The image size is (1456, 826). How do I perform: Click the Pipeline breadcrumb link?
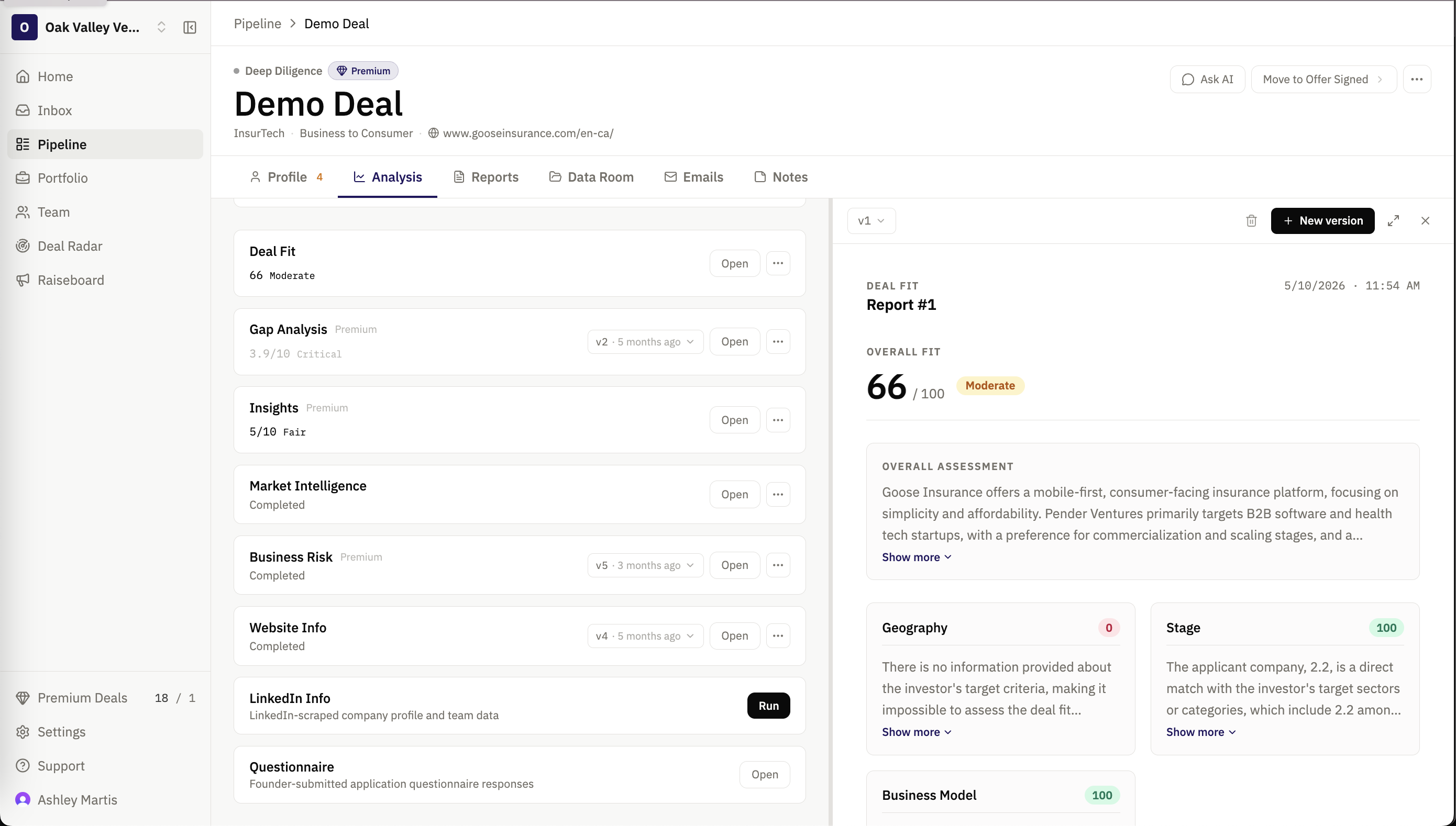[x=257, y=24]
